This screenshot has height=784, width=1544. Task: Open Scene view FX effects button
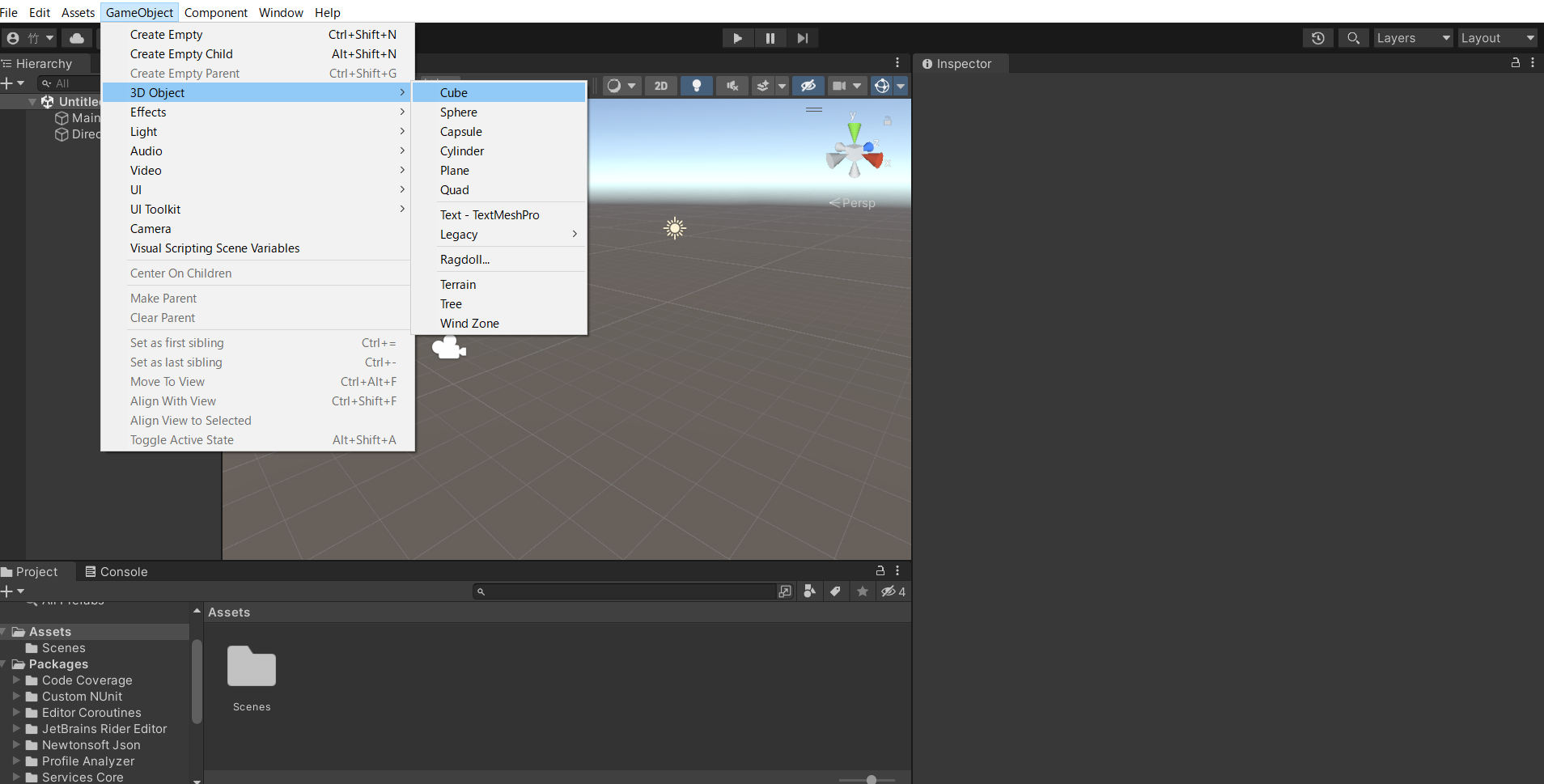pyautogui.click(x=762, y=86)
